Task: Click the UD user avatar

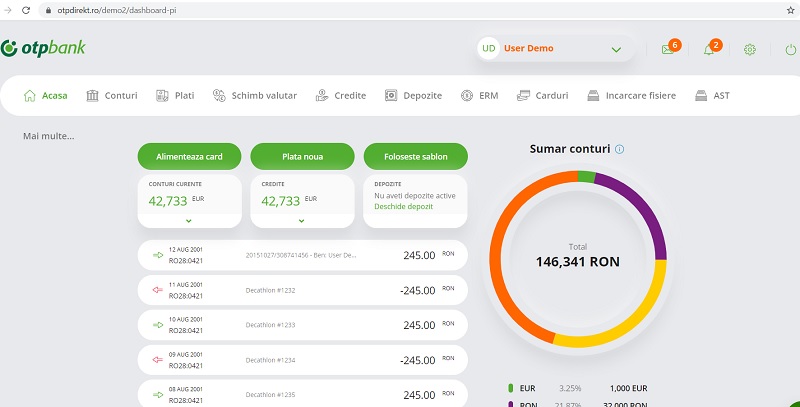Action: coord(489,48)
